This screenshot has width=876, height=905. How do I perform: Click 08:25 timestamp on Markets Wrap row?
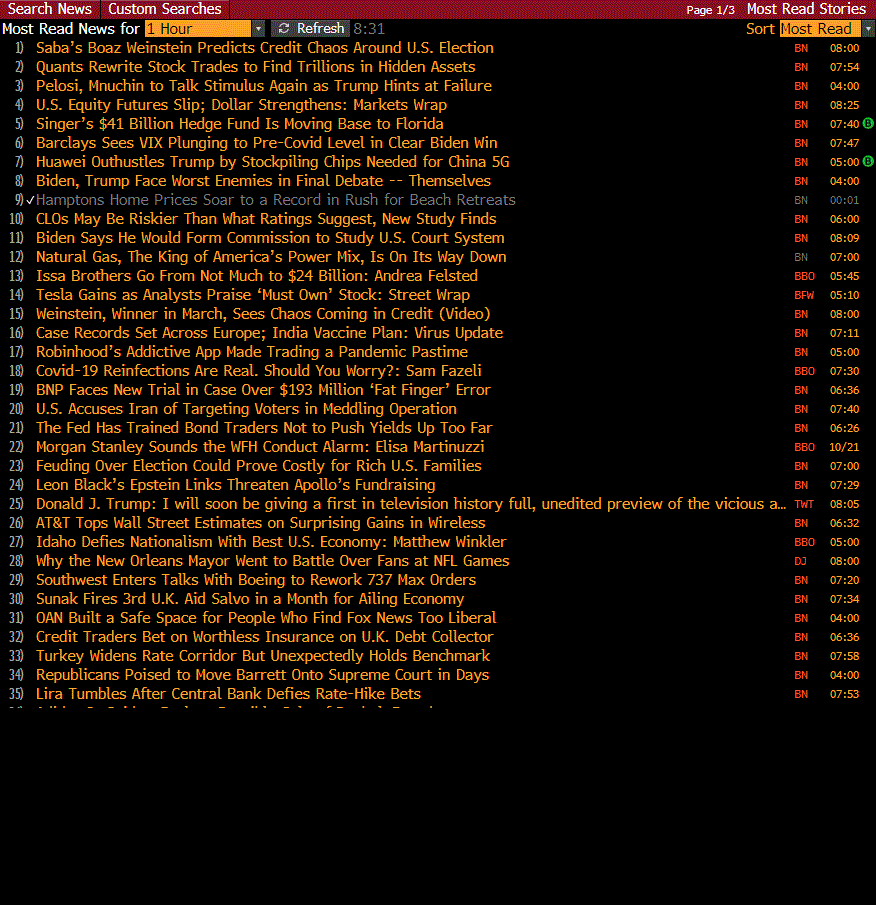point(844,105)
